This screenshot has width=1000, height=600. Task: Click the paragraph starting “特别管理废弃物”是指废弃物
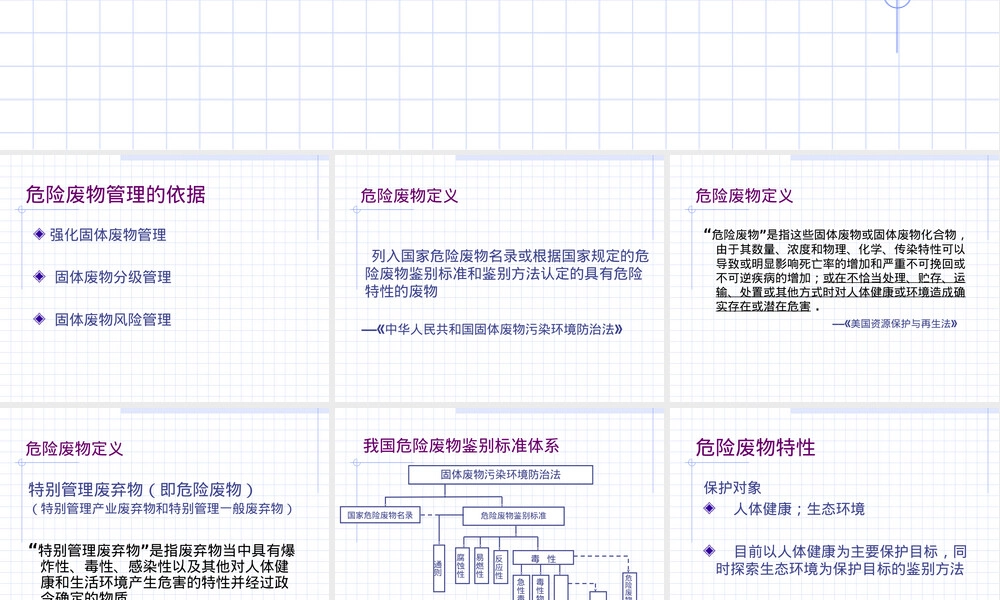(162, 571)
